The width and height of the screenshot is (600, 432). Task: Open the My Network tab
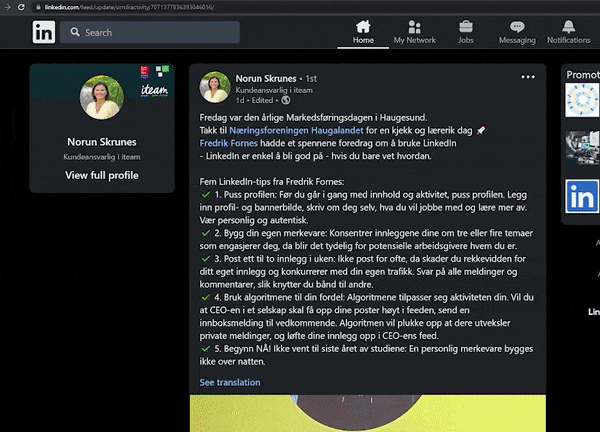pos(414,33)
